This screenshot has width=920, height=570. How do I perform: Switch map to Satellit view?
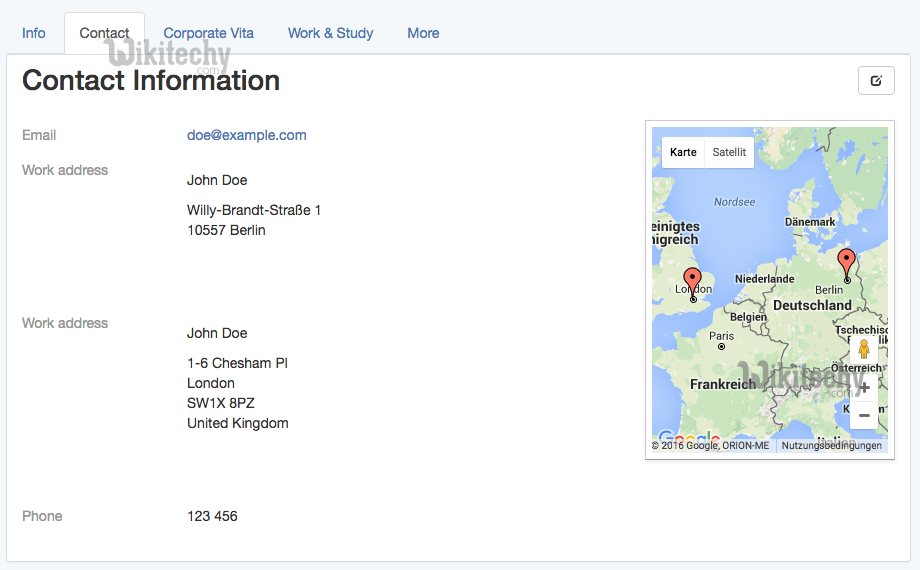pos(729,152)
